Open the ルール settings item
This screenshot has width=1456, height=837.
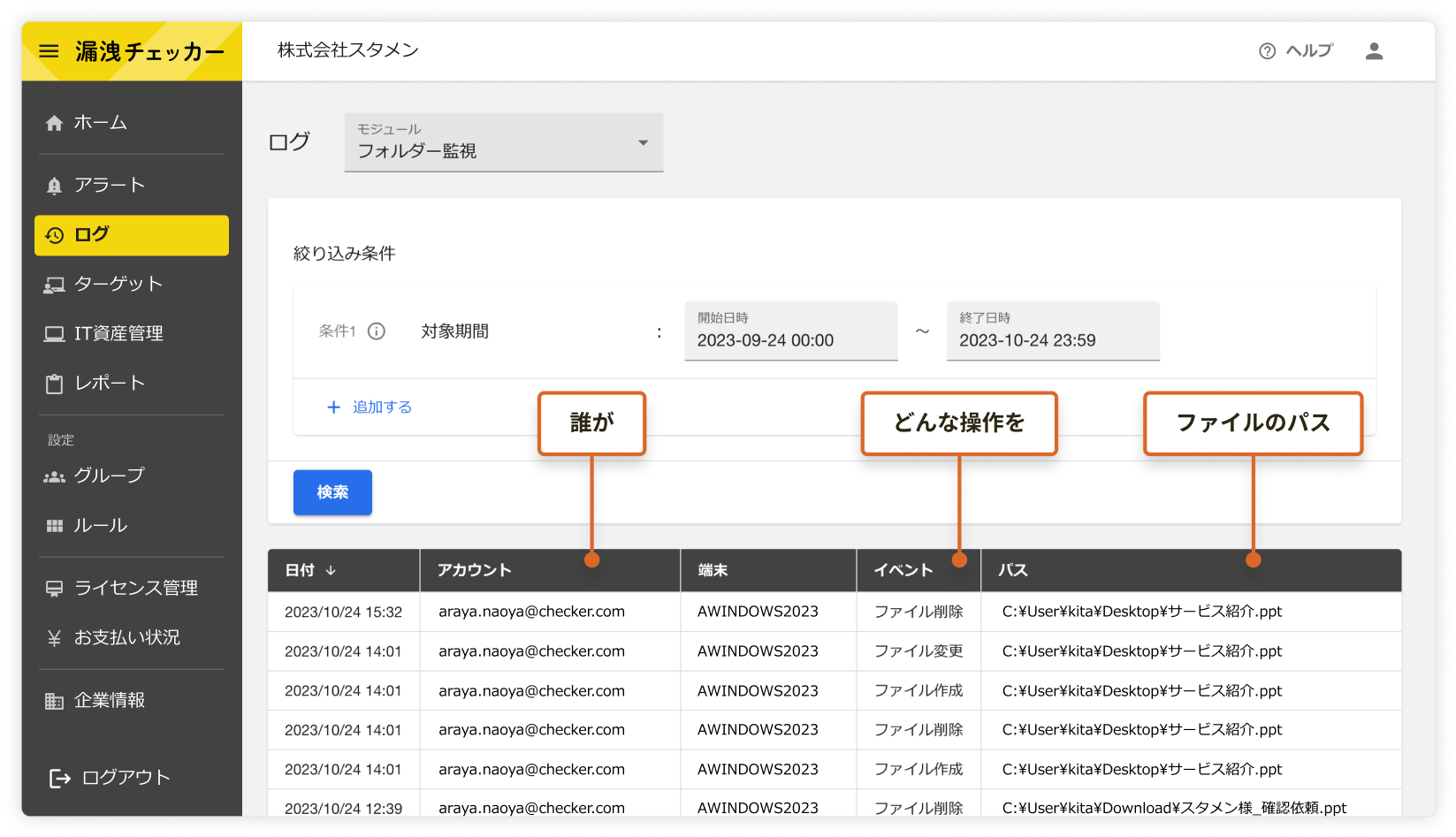[132, 526]
